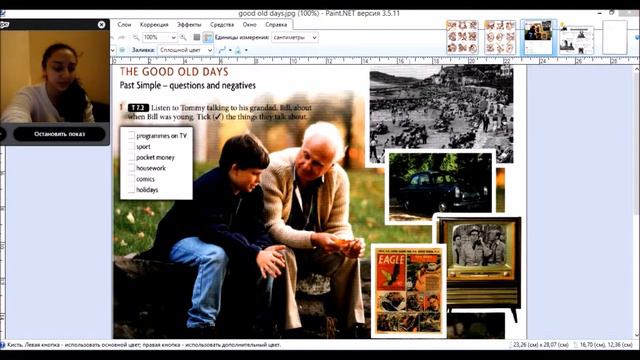Open the Справка menu

pyautogui.click(x=276, y=25)
